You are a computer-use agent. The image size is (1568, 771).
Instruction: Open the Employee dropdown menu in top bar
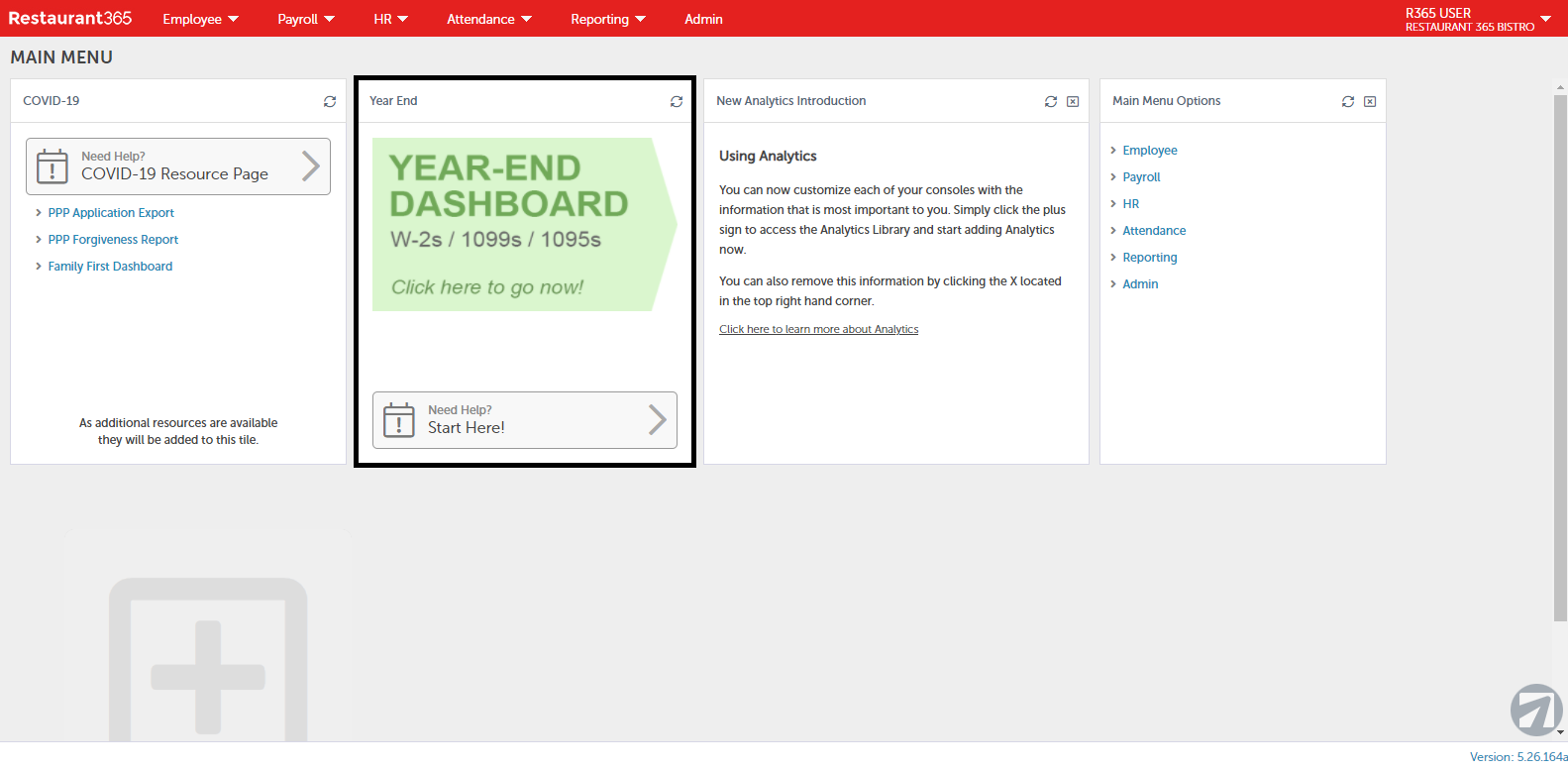201,19
